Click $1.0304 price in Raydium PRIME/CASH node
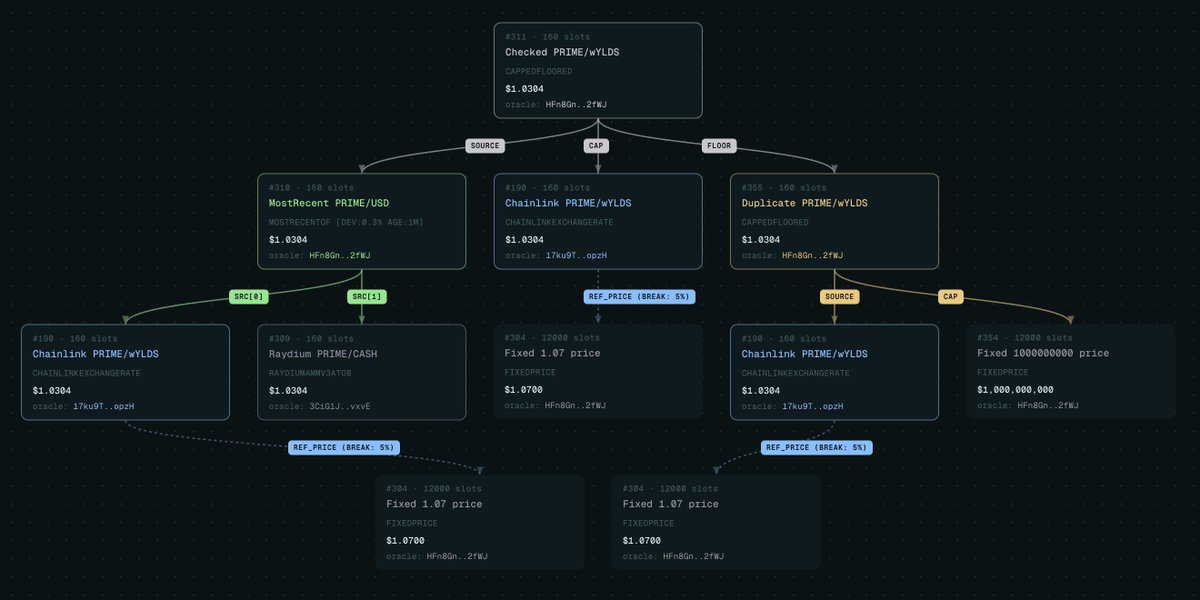Viewport: 1200px width, 600px height. [288, 390]
